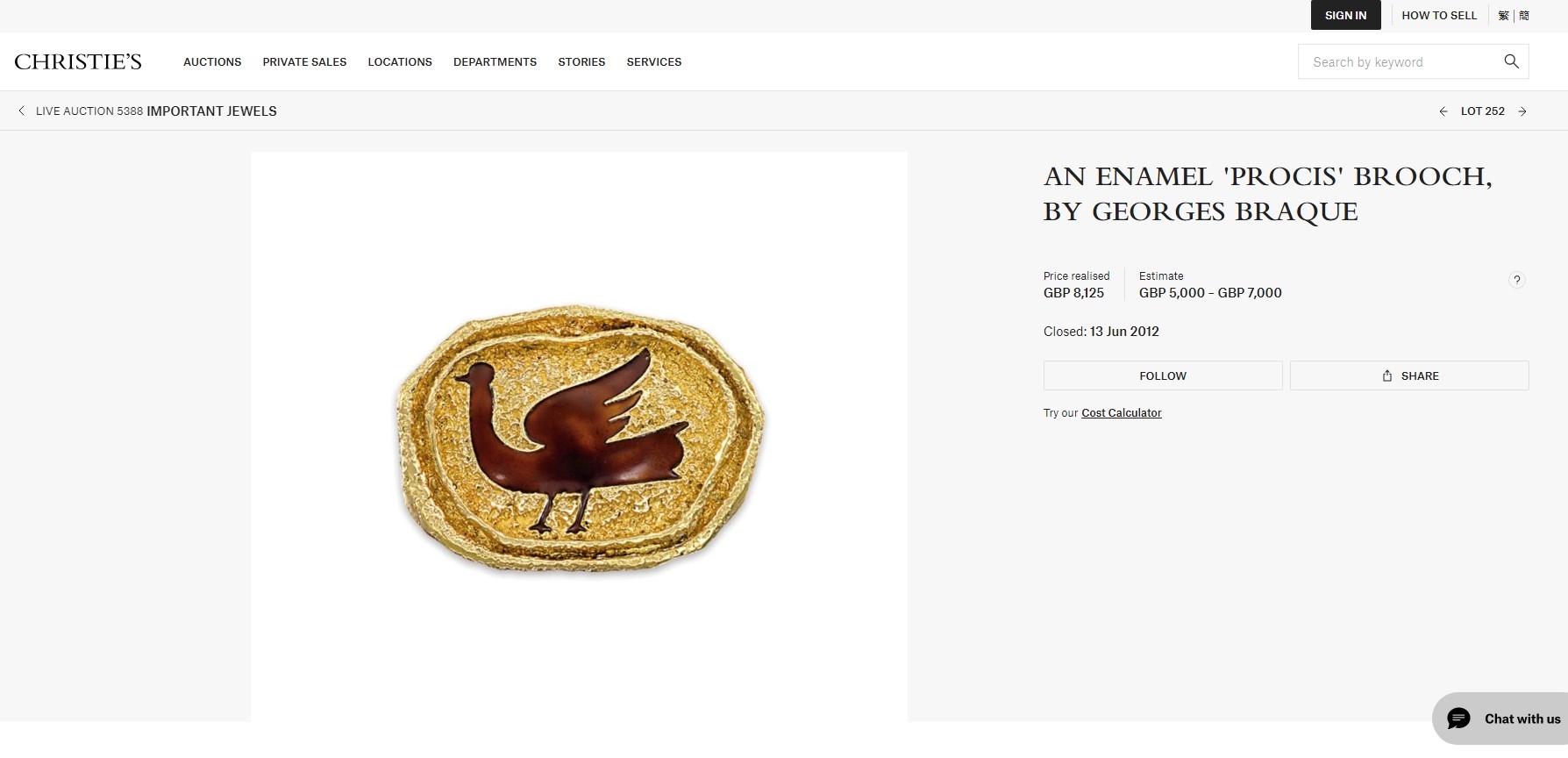Switch to Traditional Chinese language icon
The height and width of the screenshot is (758, 1568).
1503,16
